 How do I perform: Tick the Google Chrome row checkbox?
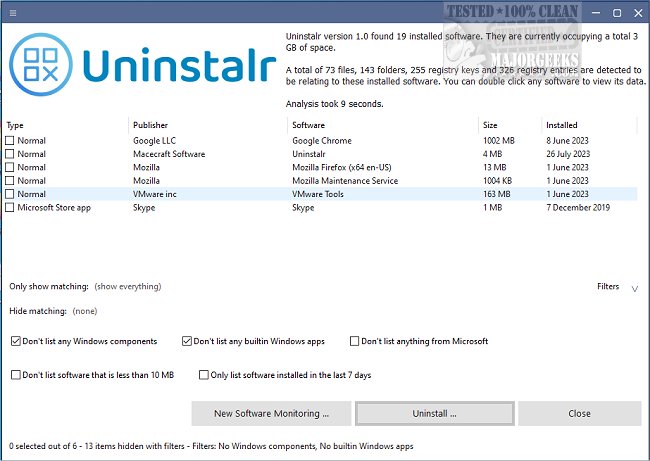[x=10, y=141]
